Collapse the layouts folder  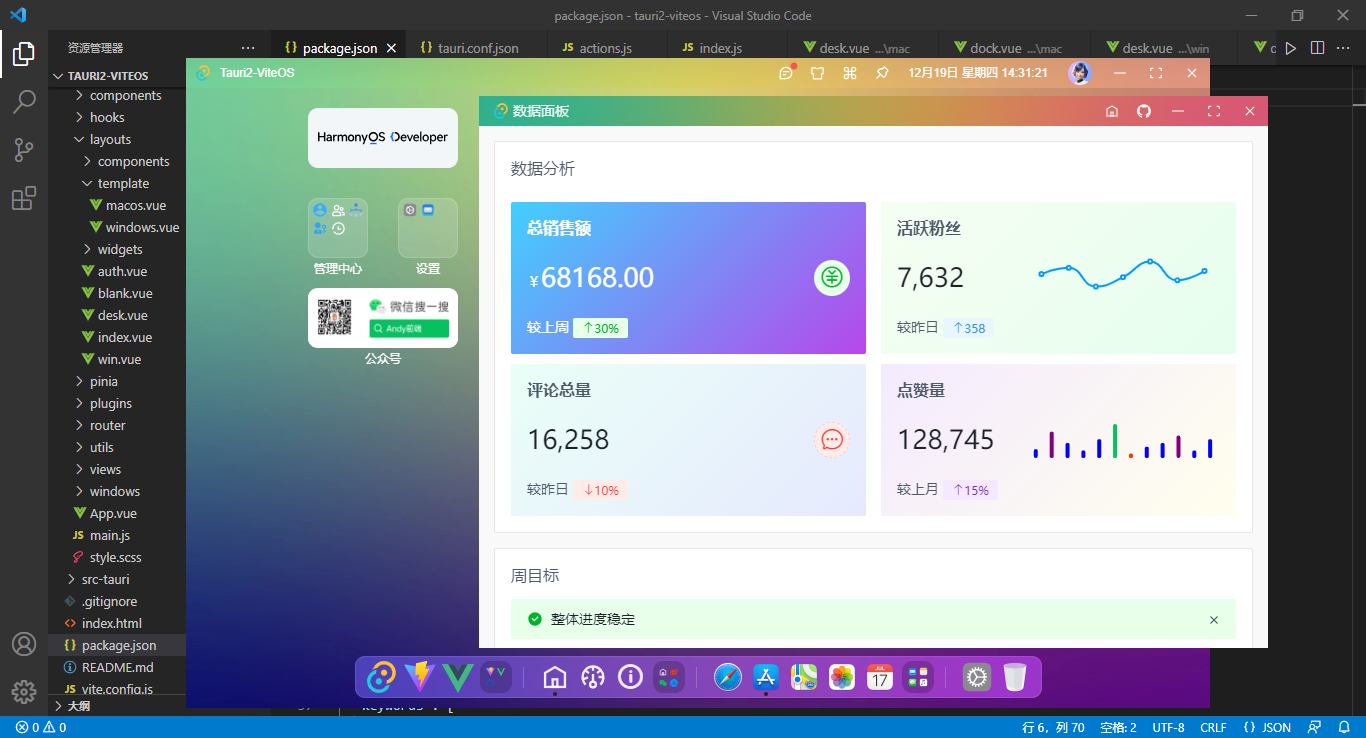point(109,139)
